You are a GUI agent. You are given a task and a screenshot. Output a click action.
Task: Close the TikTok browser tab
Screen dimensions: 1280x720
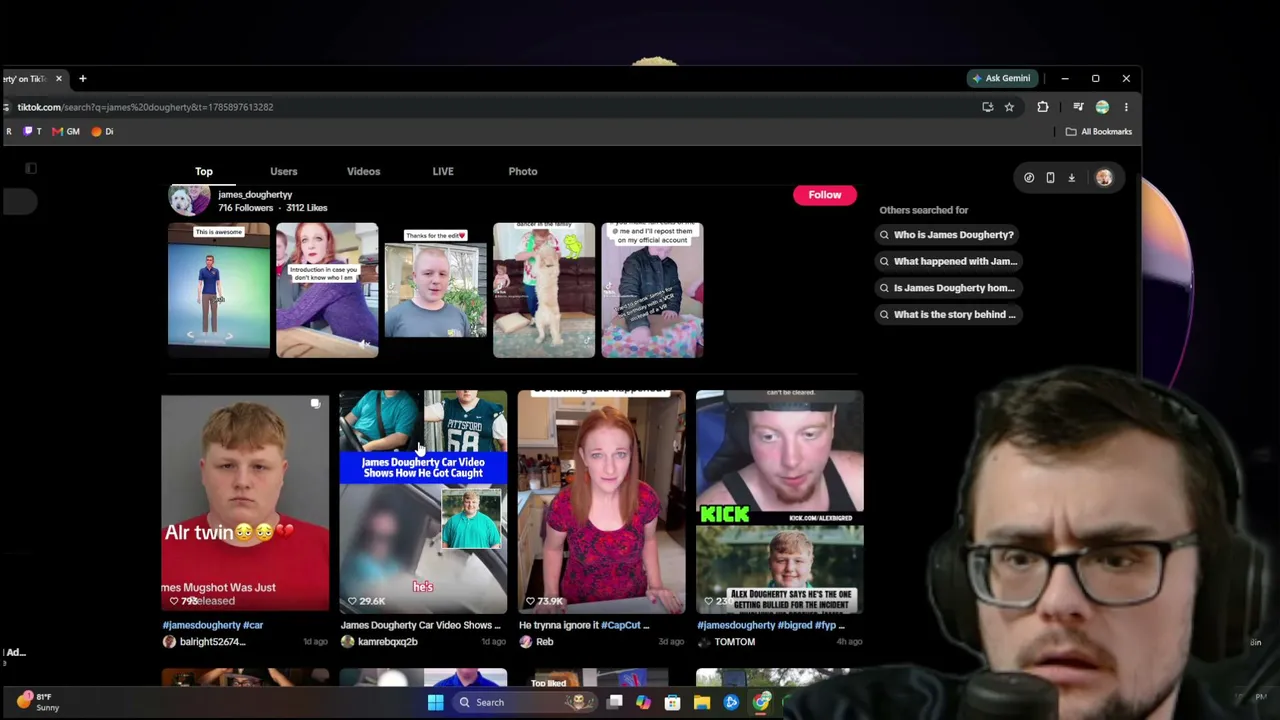[58, 78]
